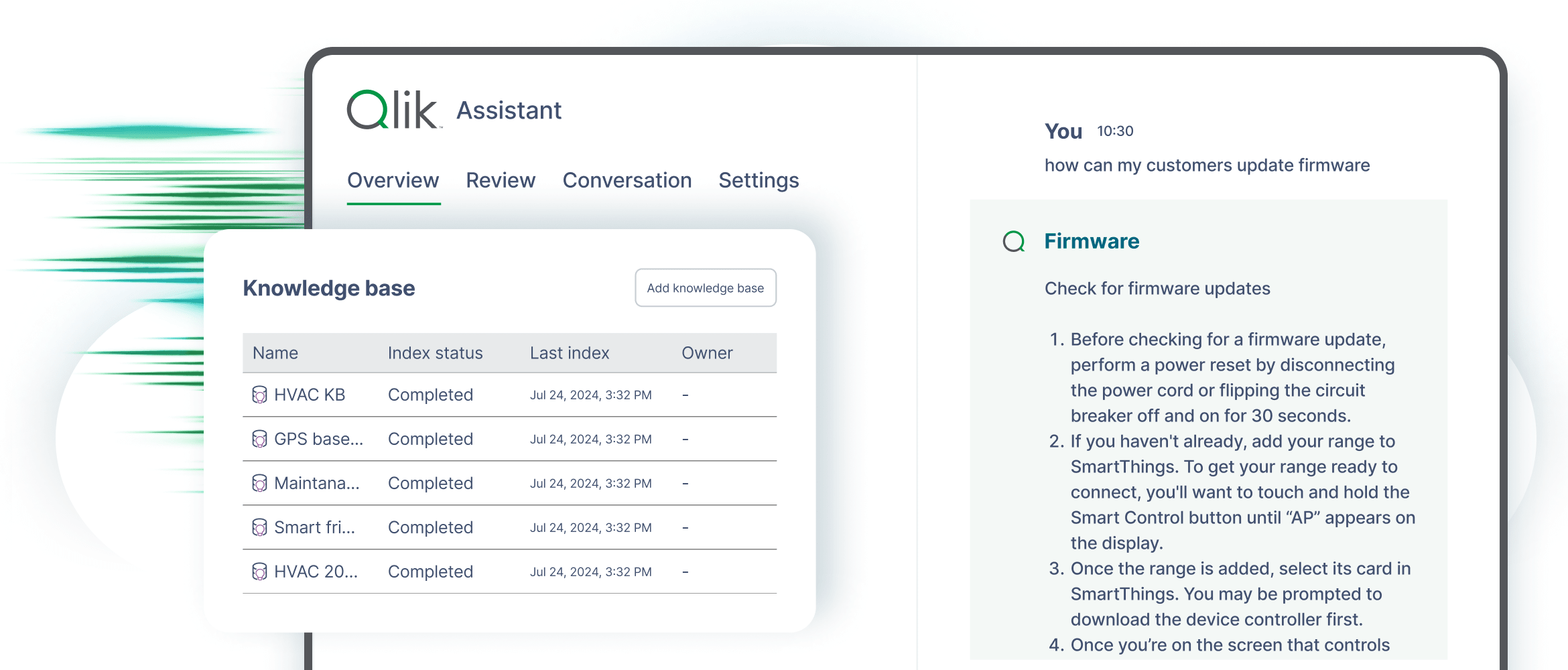Select the HVAC 20... row name
This screenshot has width=1568, height=670.
(x=316, y=572)
